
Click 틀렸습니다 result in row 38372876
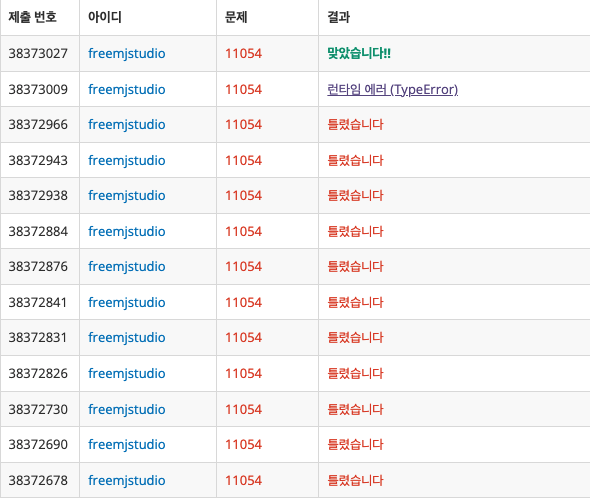(355, 267)
